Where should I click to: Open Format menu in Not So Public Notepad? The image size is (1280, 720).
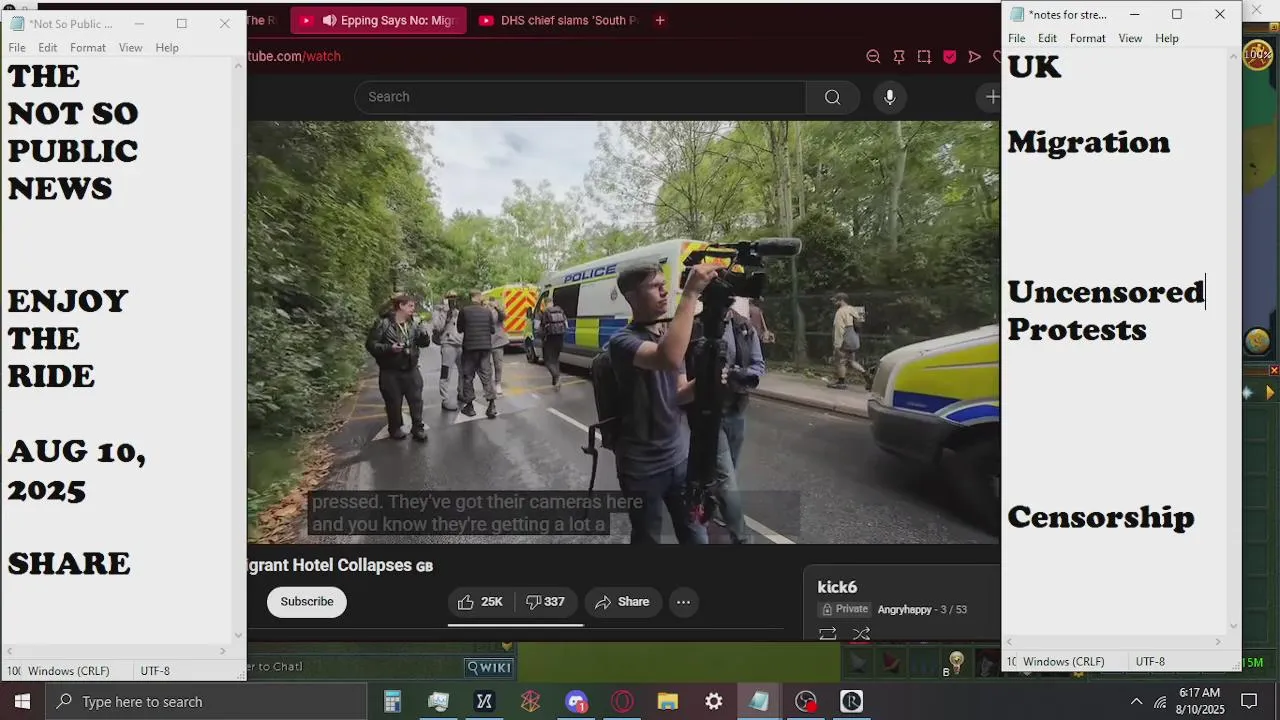(x=88, y=48)
